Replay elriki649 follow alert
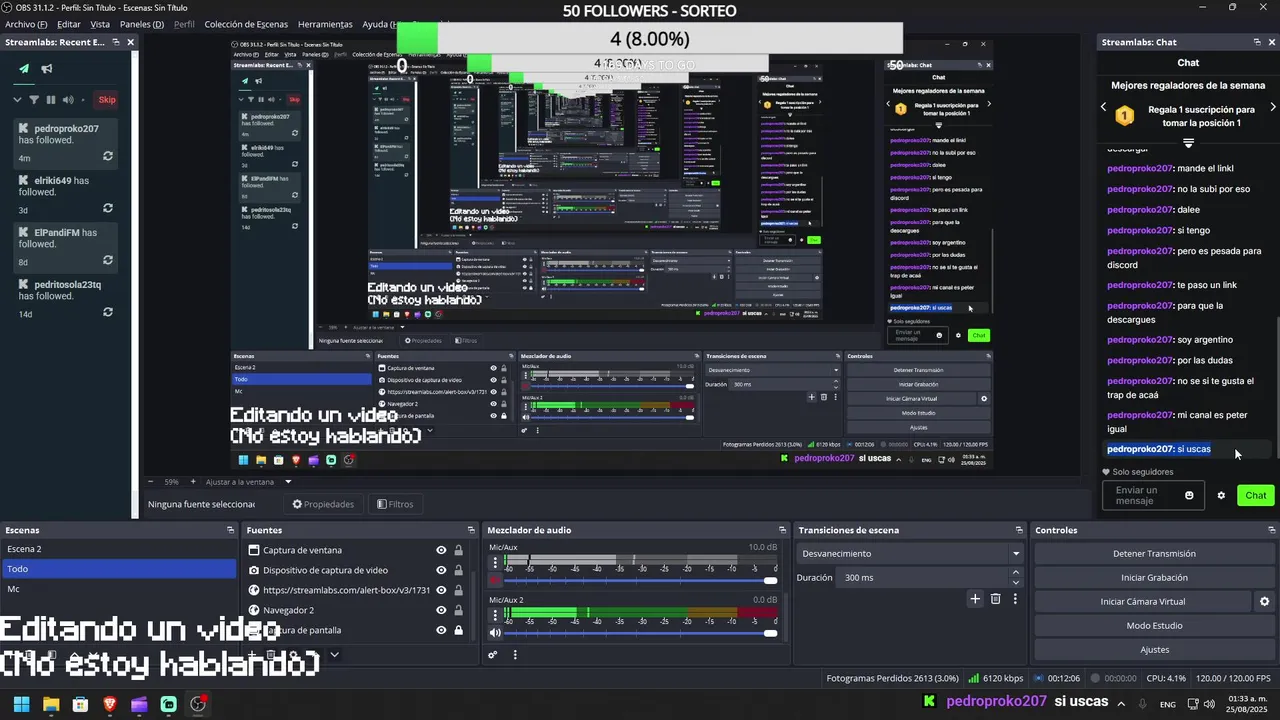1280x720 pixels. pyautogui.click(x=107, y=208)
